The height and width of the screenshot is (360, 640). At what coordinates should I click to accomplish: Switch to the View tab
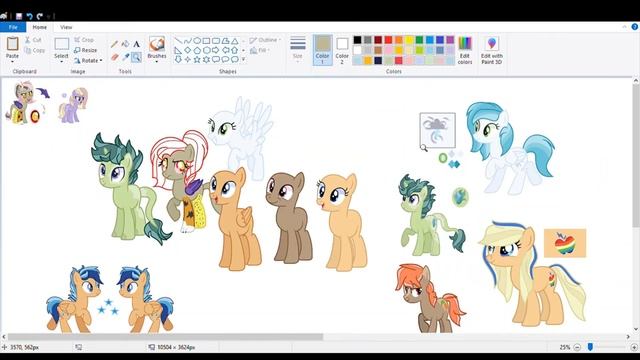[x=66, y=27]
